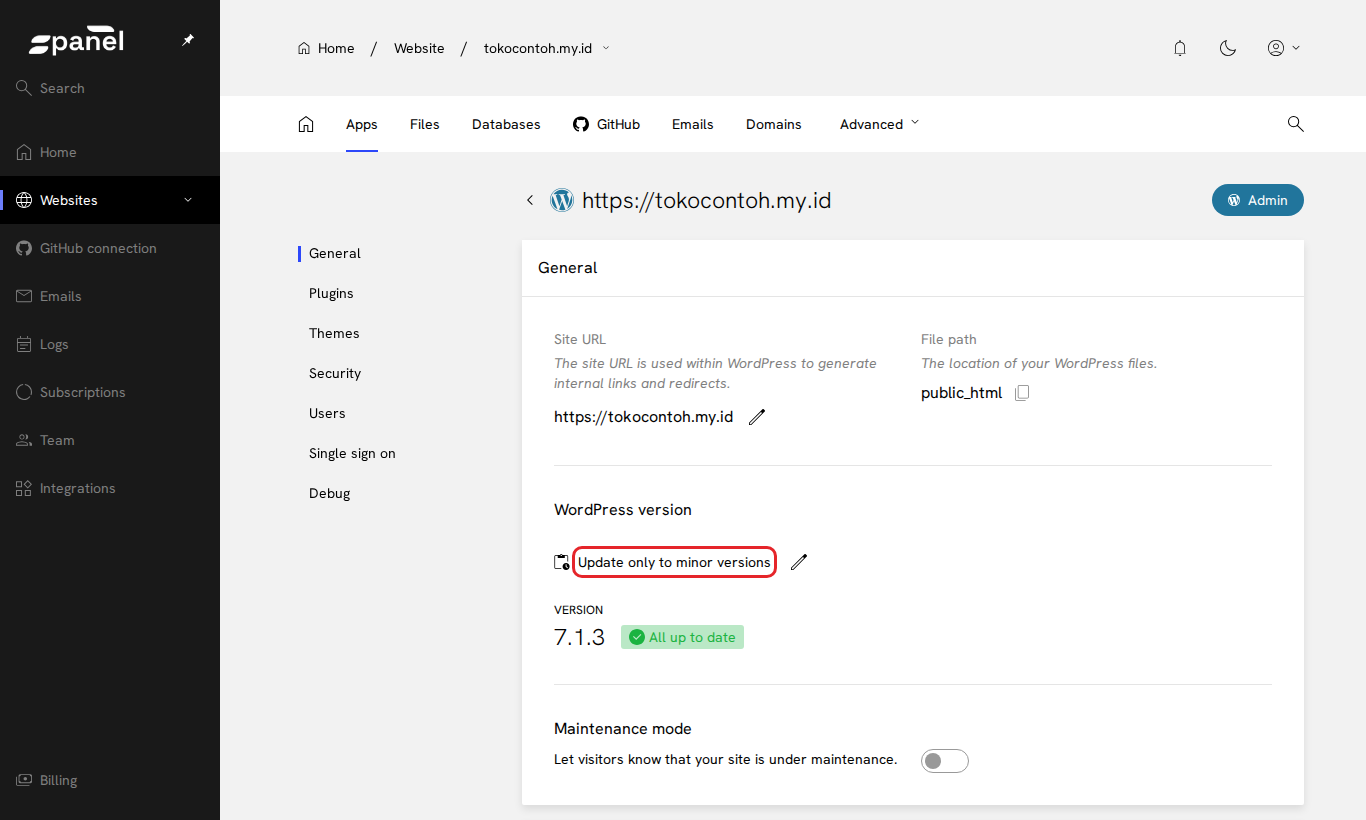Open GitHub connection in sidebar
This screenshot has height=820, width=1366.
110,248
